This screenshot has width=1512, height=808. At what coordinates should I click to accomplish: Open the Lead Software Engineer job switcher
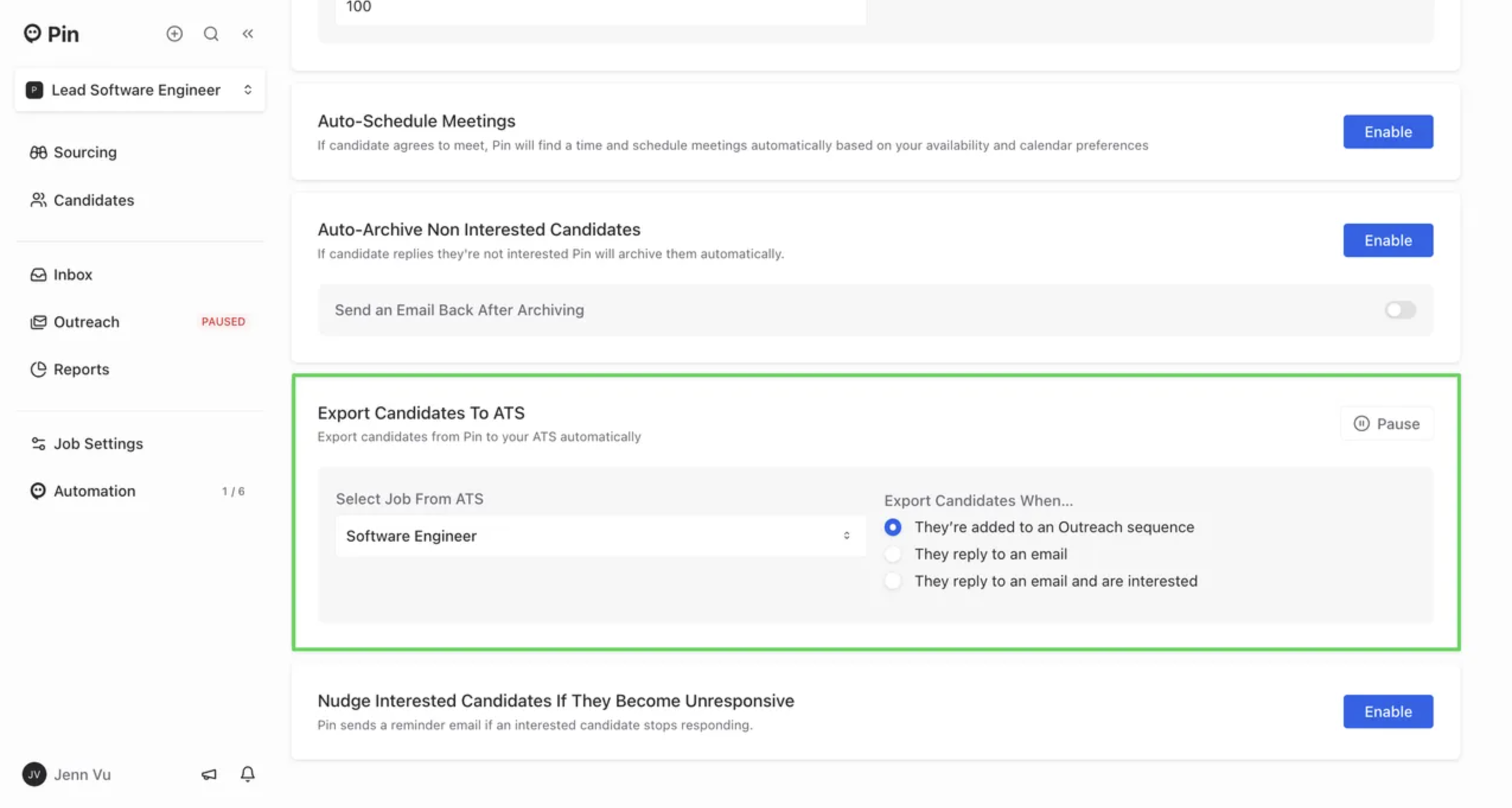tap(140, 90)
